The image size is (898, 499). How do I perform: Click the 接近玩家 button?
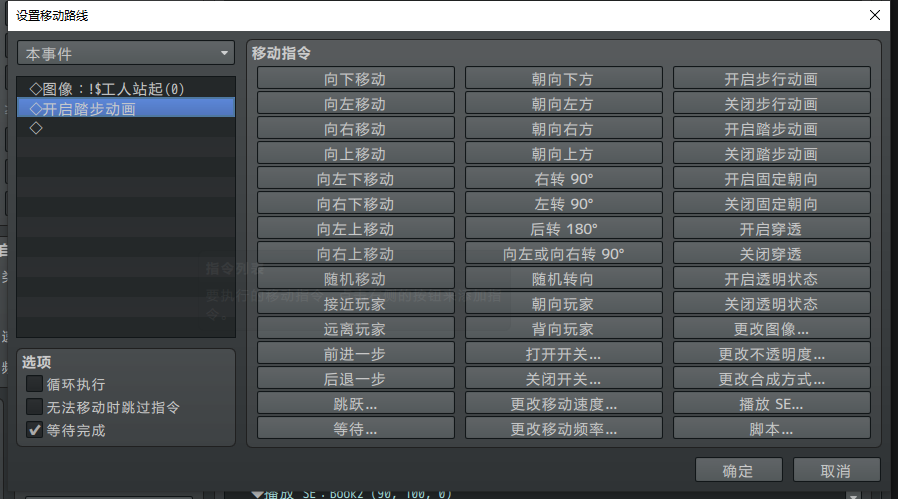356,304
